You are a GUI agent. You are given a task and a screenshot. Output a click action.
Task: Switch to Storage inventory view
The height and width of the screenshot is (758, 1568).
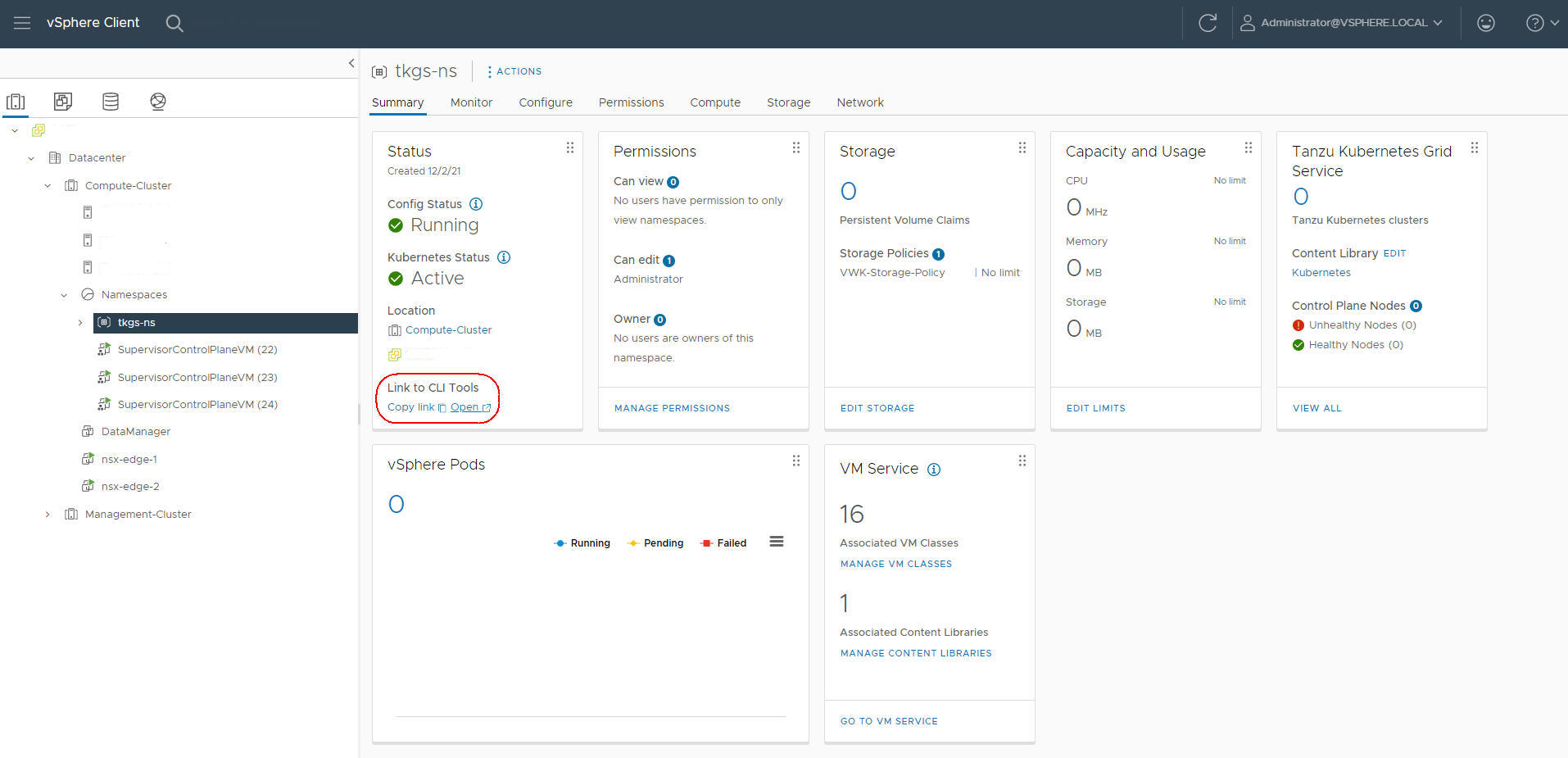tap(111, 102)
